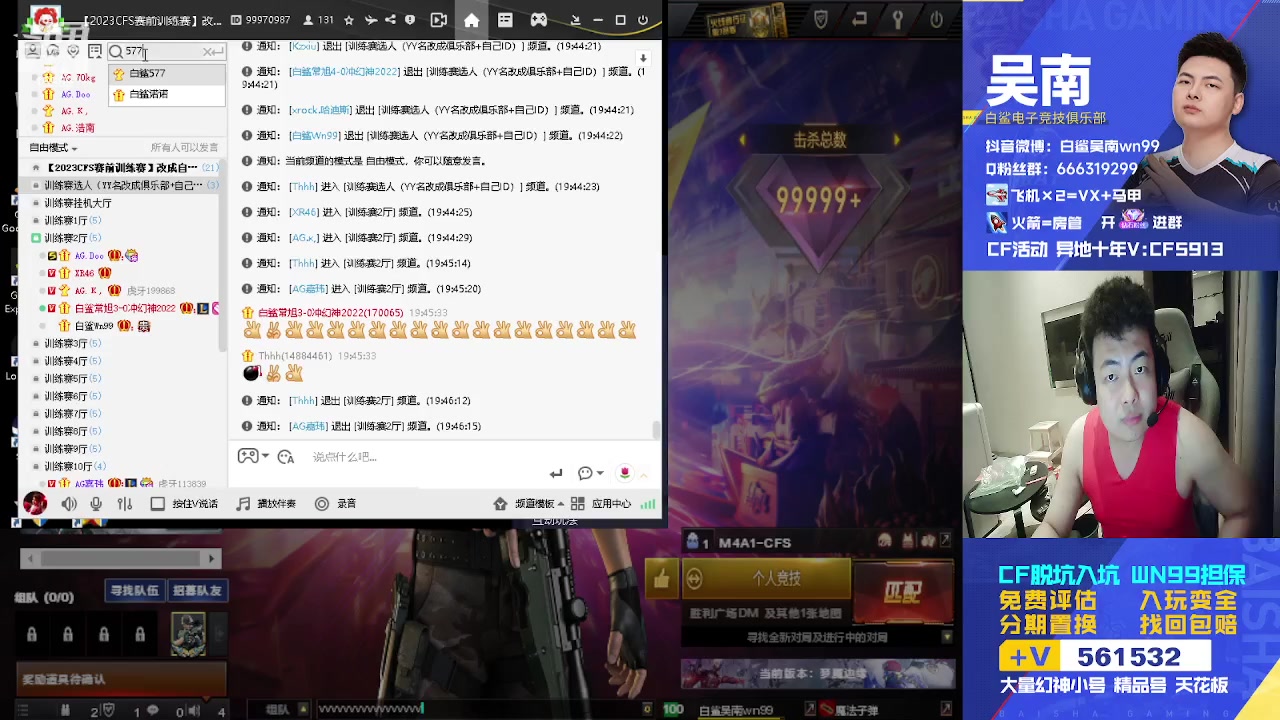Expand the 寻找全新对局 dropdown arrow

[946, 637]
